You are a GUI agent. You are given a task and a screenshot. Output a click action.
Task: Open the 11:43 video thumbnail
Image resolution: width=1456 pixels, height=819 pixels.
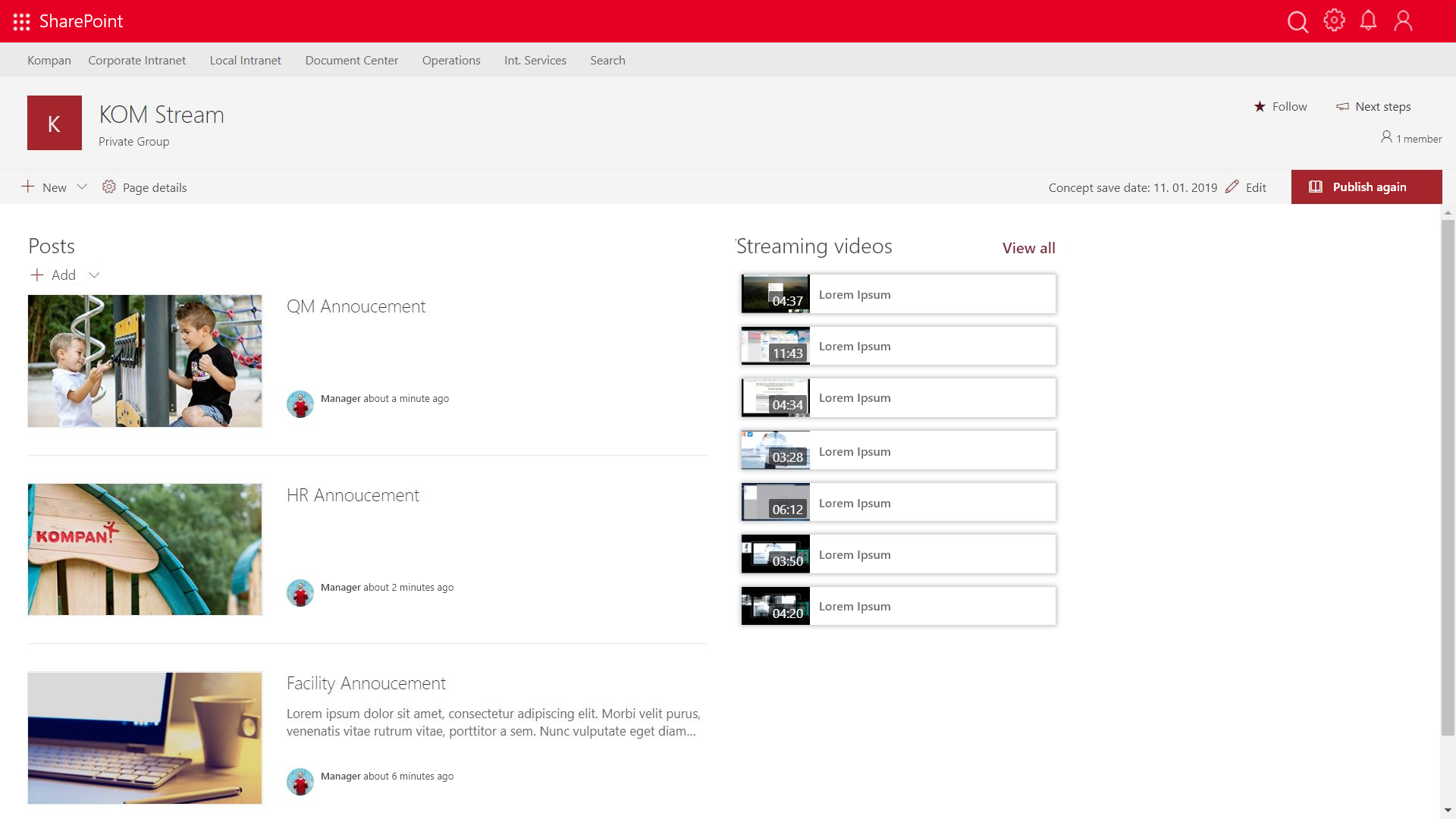point(775,346)
